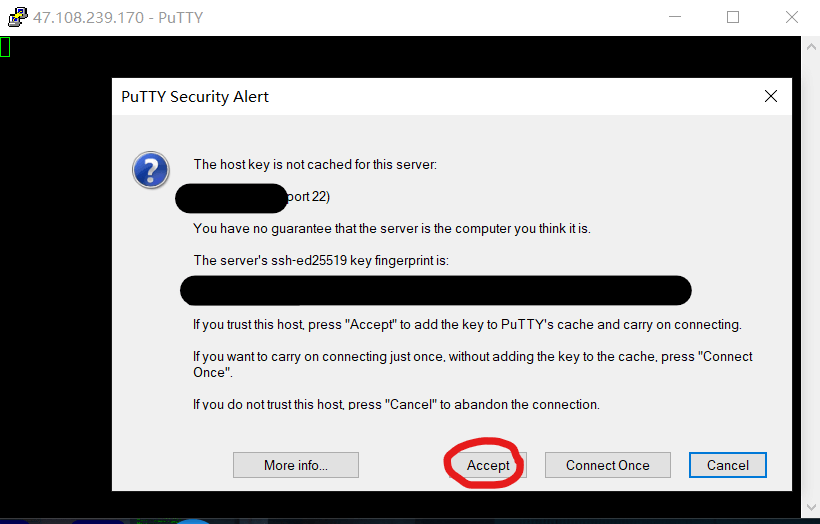Maximize the PuTTY terminal window
The width and height of the screenshot is (820, 524).
coord(733,17)
